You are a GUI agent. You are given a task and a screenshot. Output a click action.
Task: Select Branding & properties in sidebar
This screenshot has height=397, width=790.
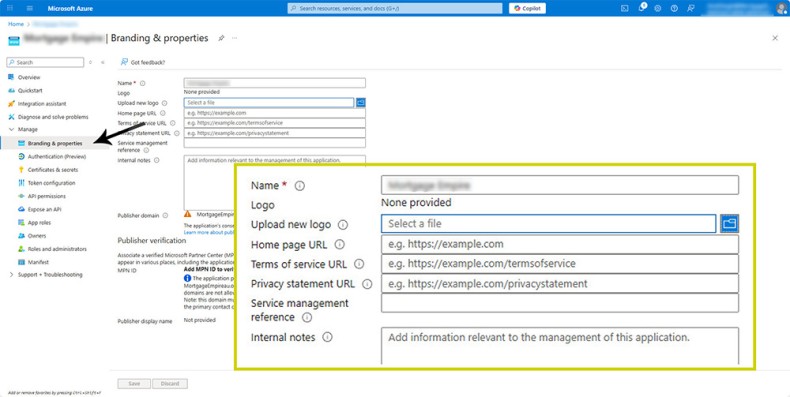pos(55,144)
